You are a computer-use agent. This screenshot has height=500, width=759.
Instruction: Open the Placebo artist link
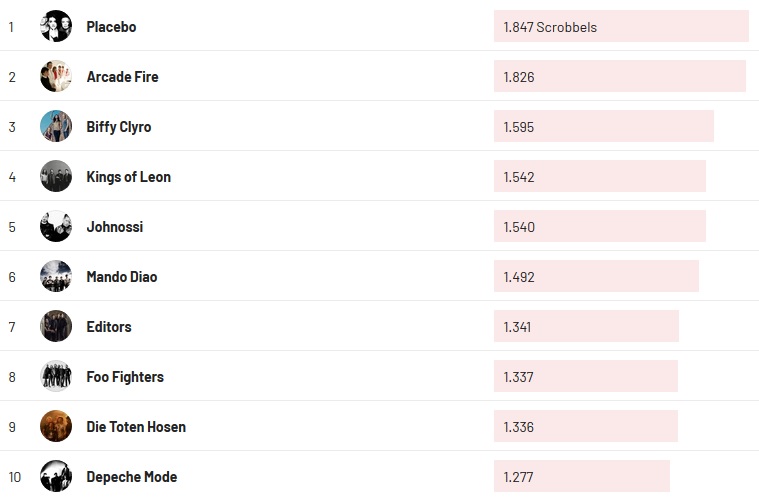pos(111,27)
